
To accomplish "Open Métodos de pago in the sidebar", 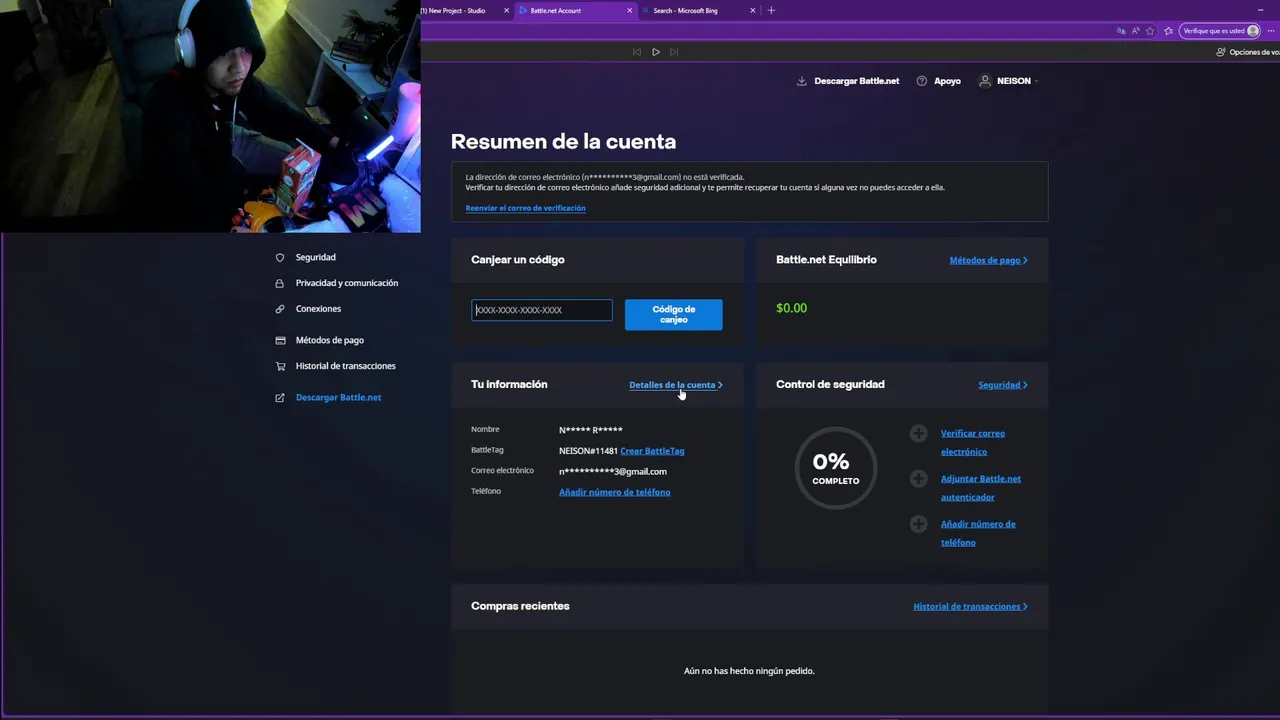I will click(x=330, y=340).
